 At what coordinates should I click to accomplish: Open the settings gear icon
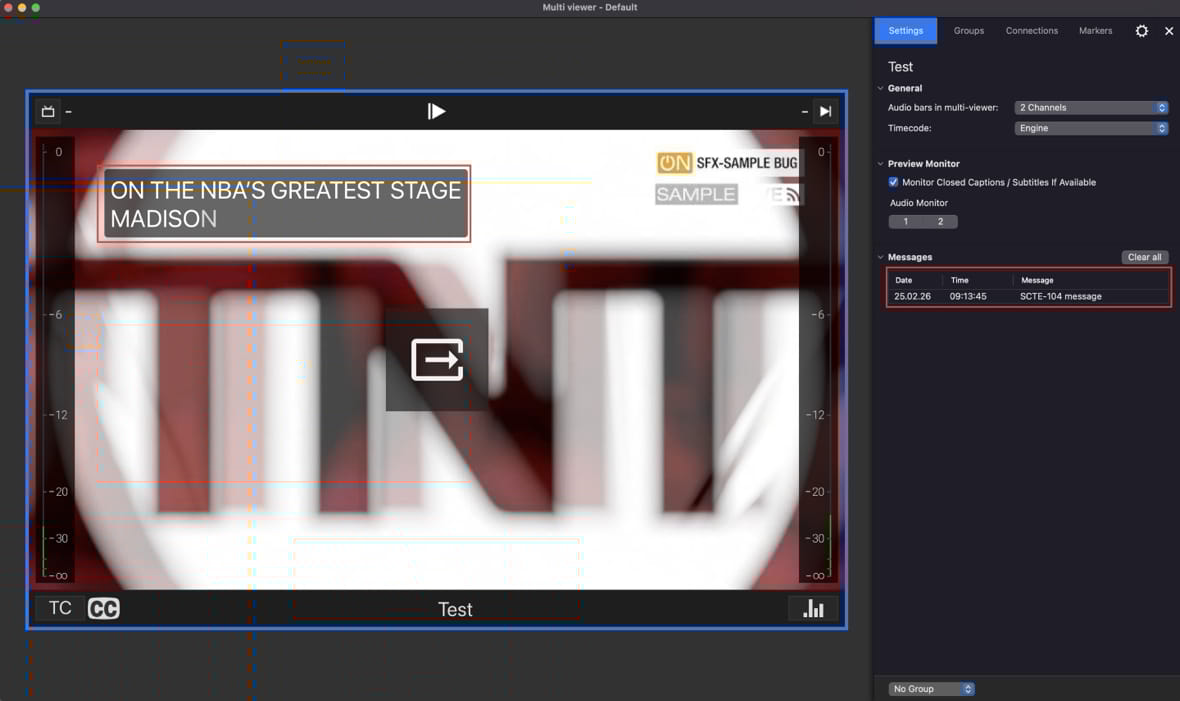point(1141,31)
